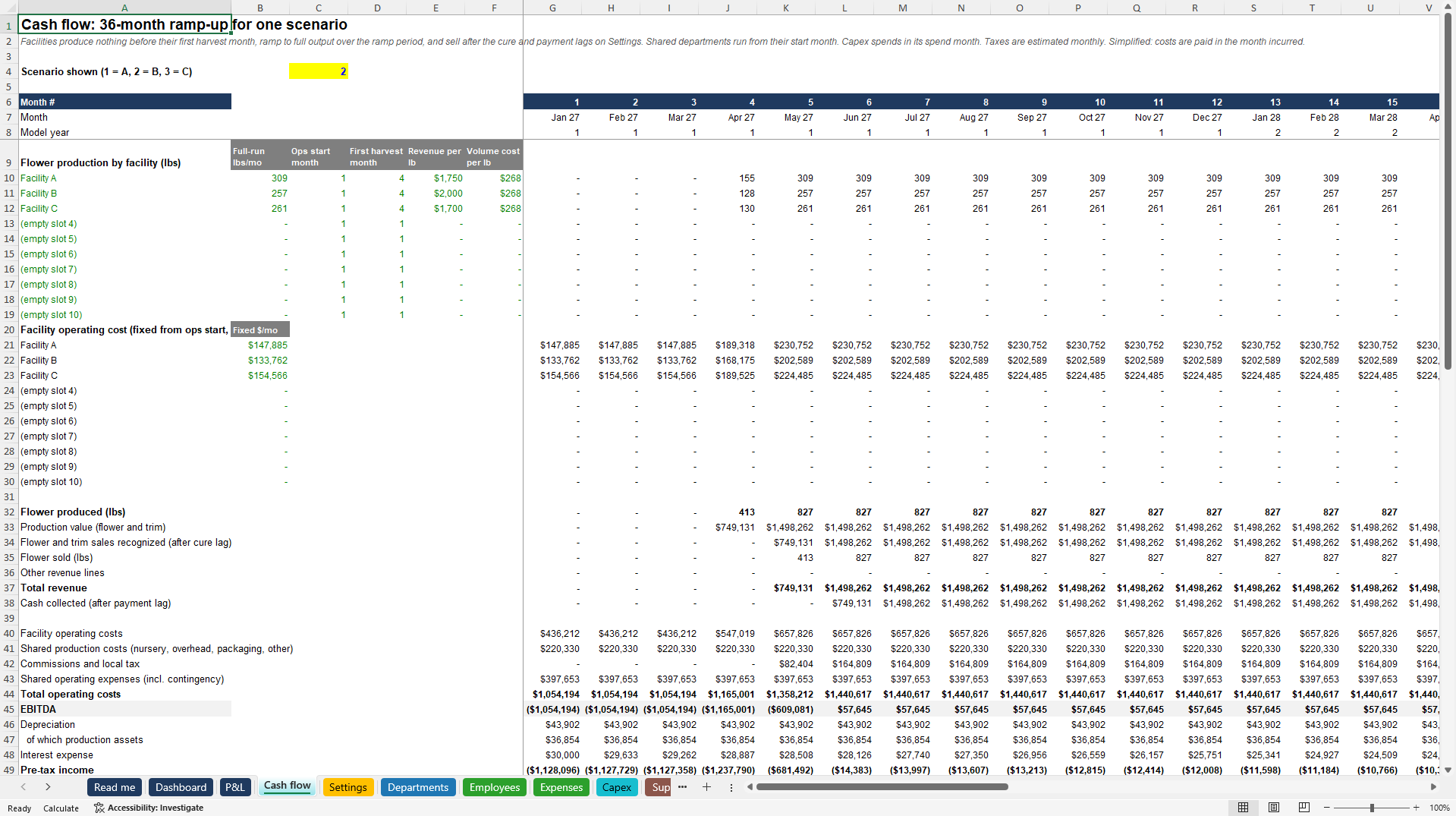This screenshot has height=816, width=1456.
Task: Click the horizontal scrollbar thumb
Action: (x=882, y=787)
